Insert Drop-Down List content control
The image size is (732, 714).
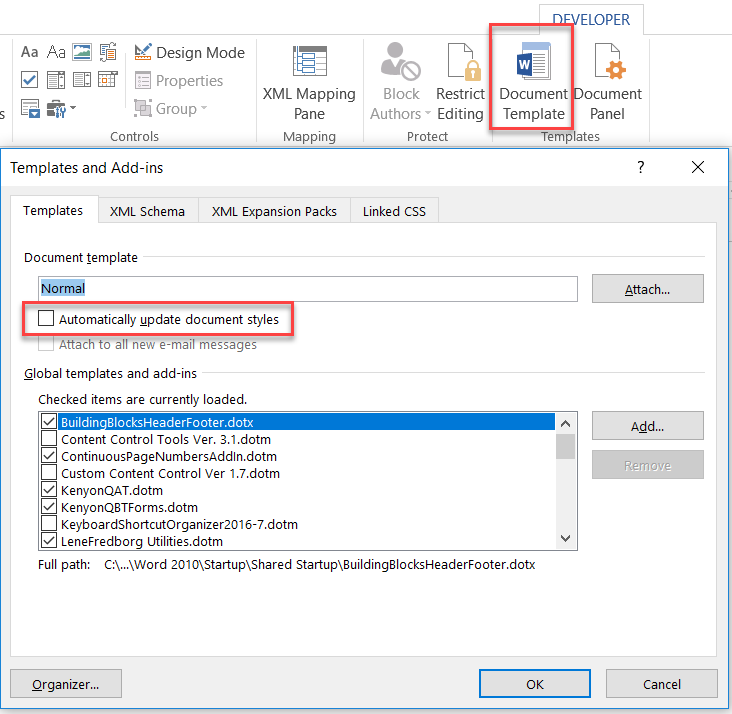[82, 80]
